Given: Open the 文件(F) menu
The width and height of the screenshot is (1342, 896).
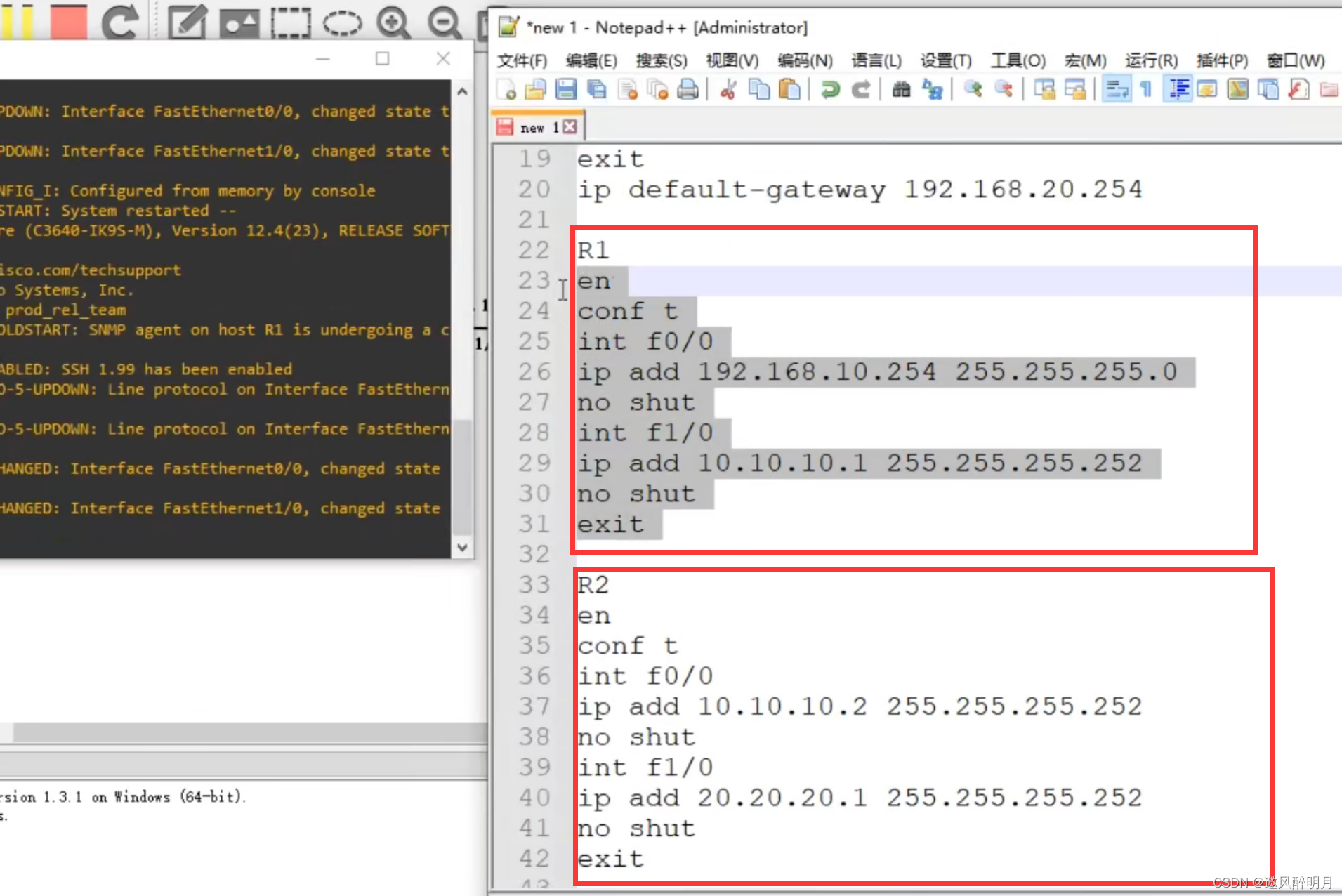Looking at the screenshot, I should click(x=522, y=61).
